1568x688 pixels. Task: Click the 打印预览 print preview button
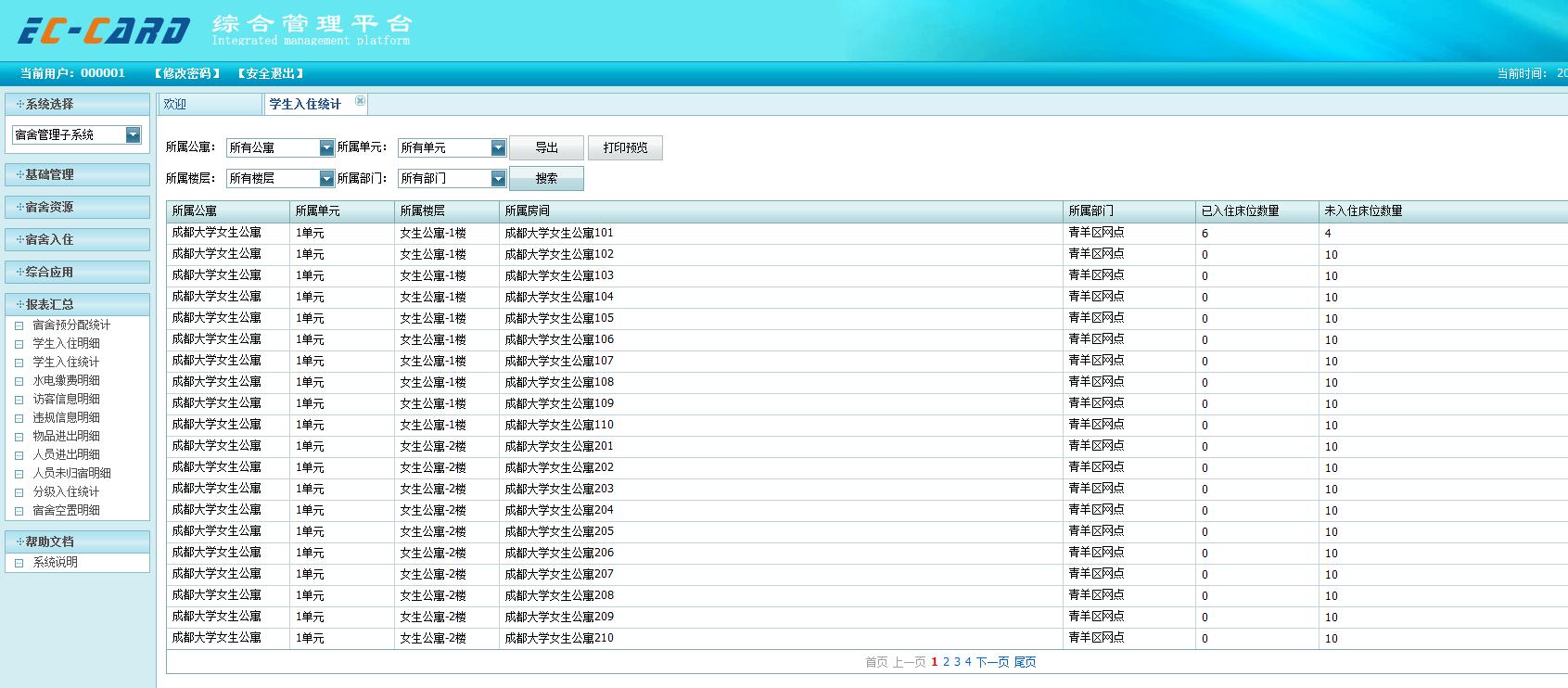(625, 148)
